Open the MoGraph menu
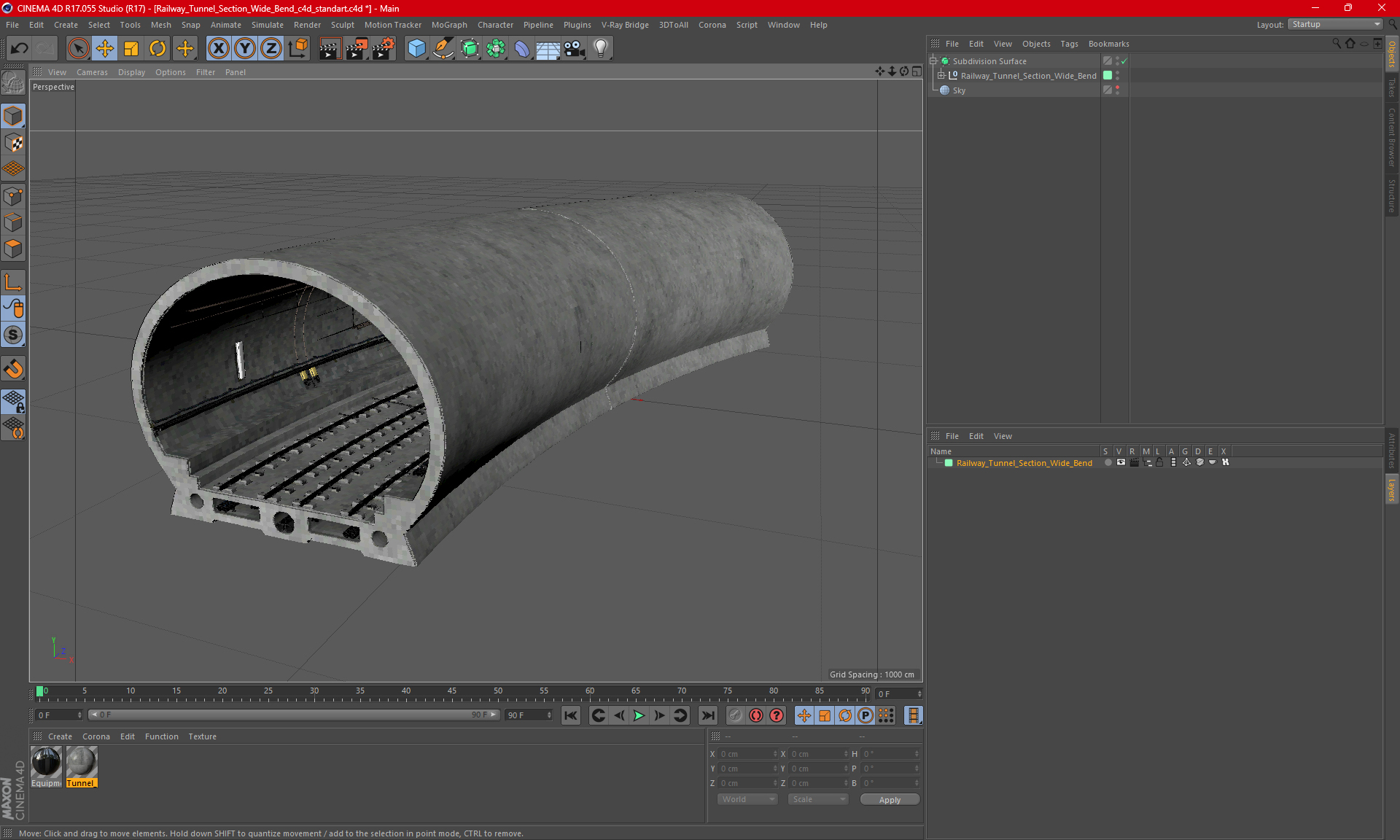Screen dimensions: 1400x840 (x=449, y=25)
